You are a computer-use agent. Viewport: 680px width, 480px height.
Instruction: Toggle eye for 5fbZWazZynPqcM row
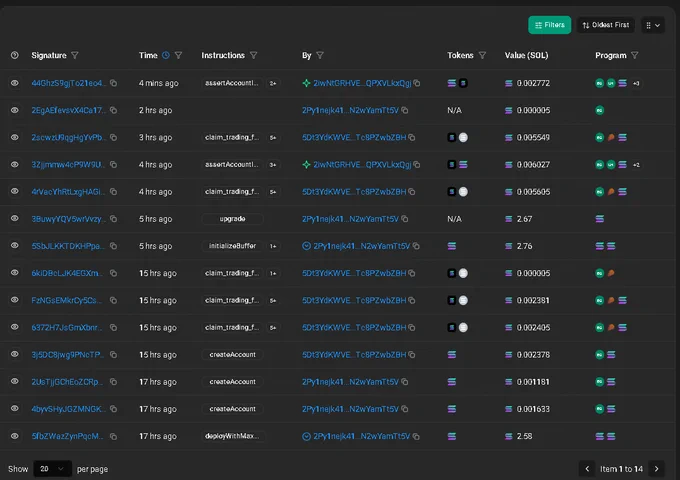point(15,436)
